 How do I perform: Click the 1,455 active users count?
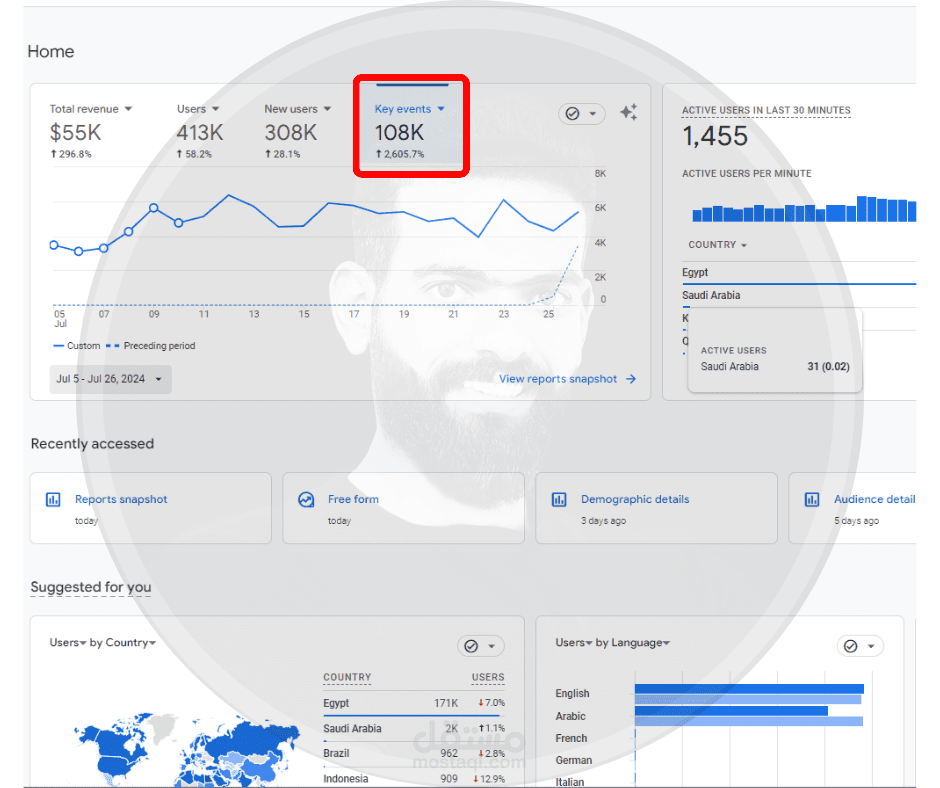715,136
